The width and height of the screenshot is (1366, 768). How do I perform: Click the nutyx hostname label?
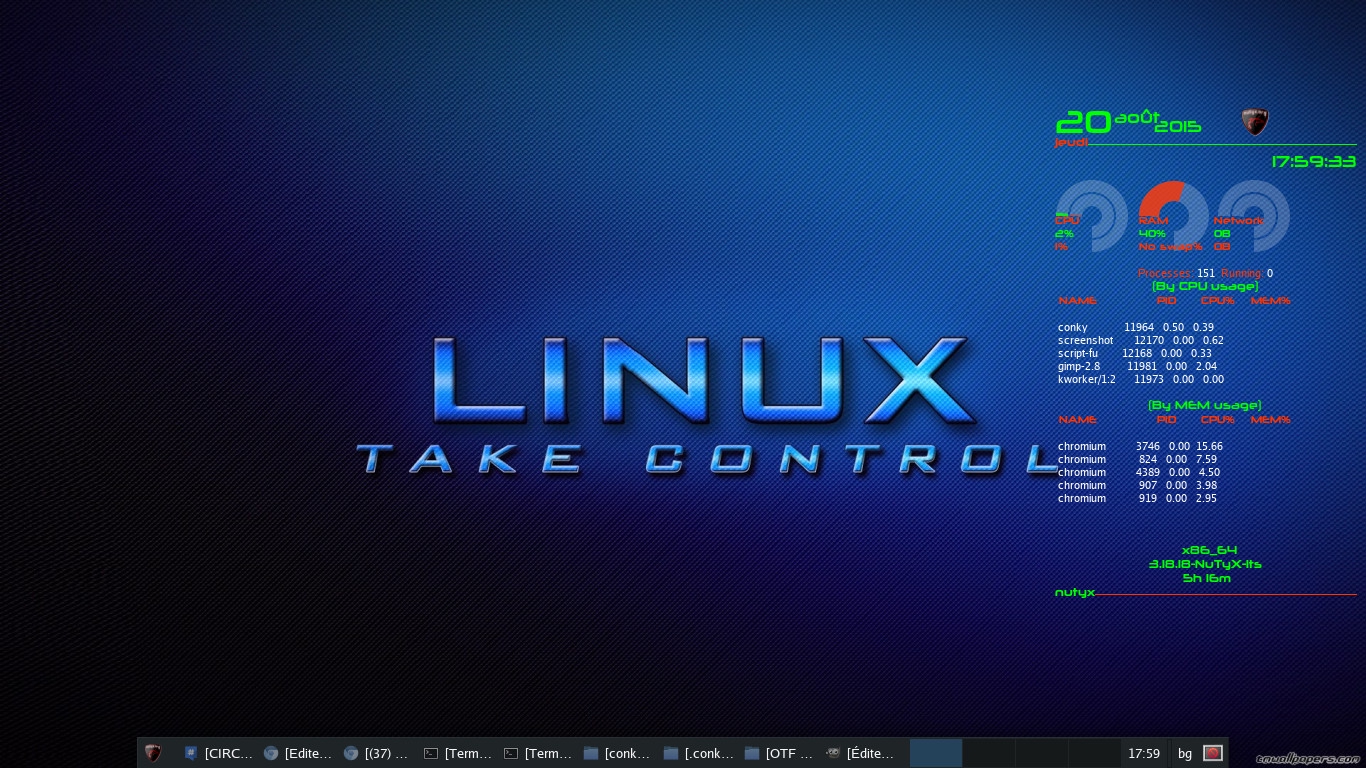[1075, 592]
